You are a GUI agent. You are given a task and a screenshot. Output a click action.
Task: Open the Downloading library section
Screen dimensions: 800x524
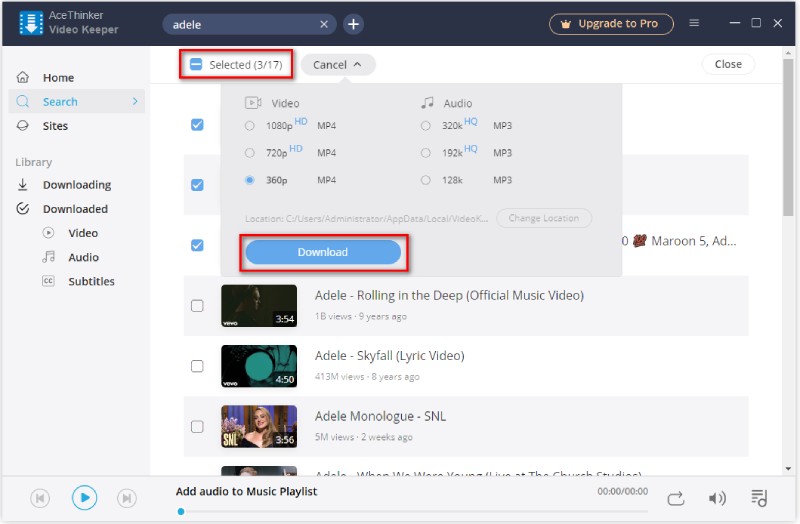coord(77,185)
